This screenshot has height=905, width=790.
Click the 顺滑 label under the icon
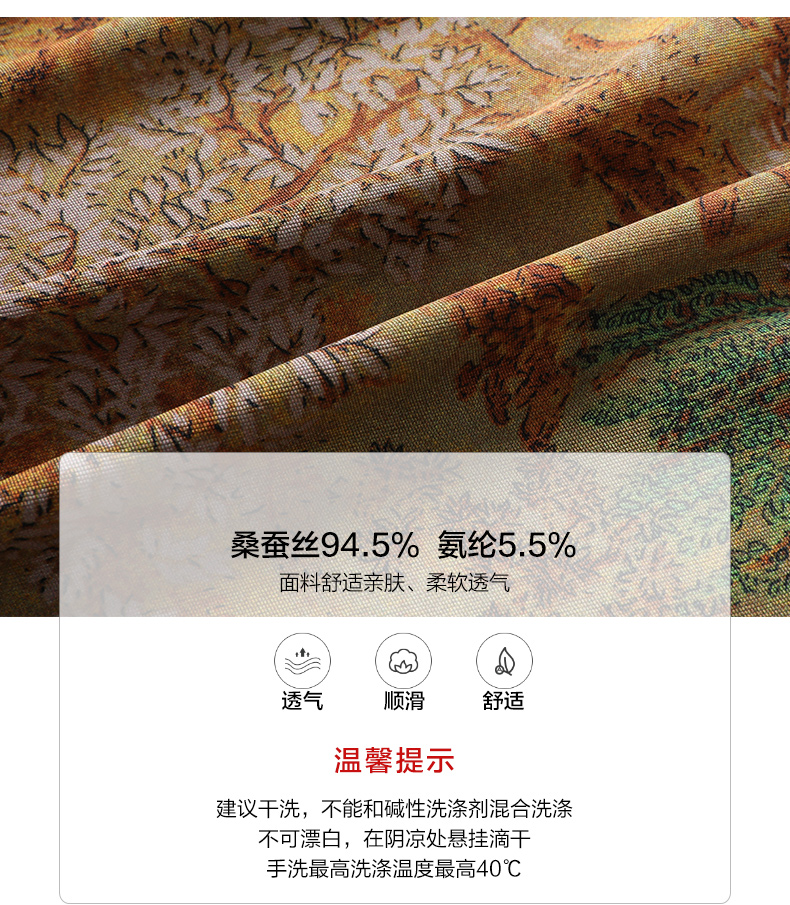click(x=404, y=701)
